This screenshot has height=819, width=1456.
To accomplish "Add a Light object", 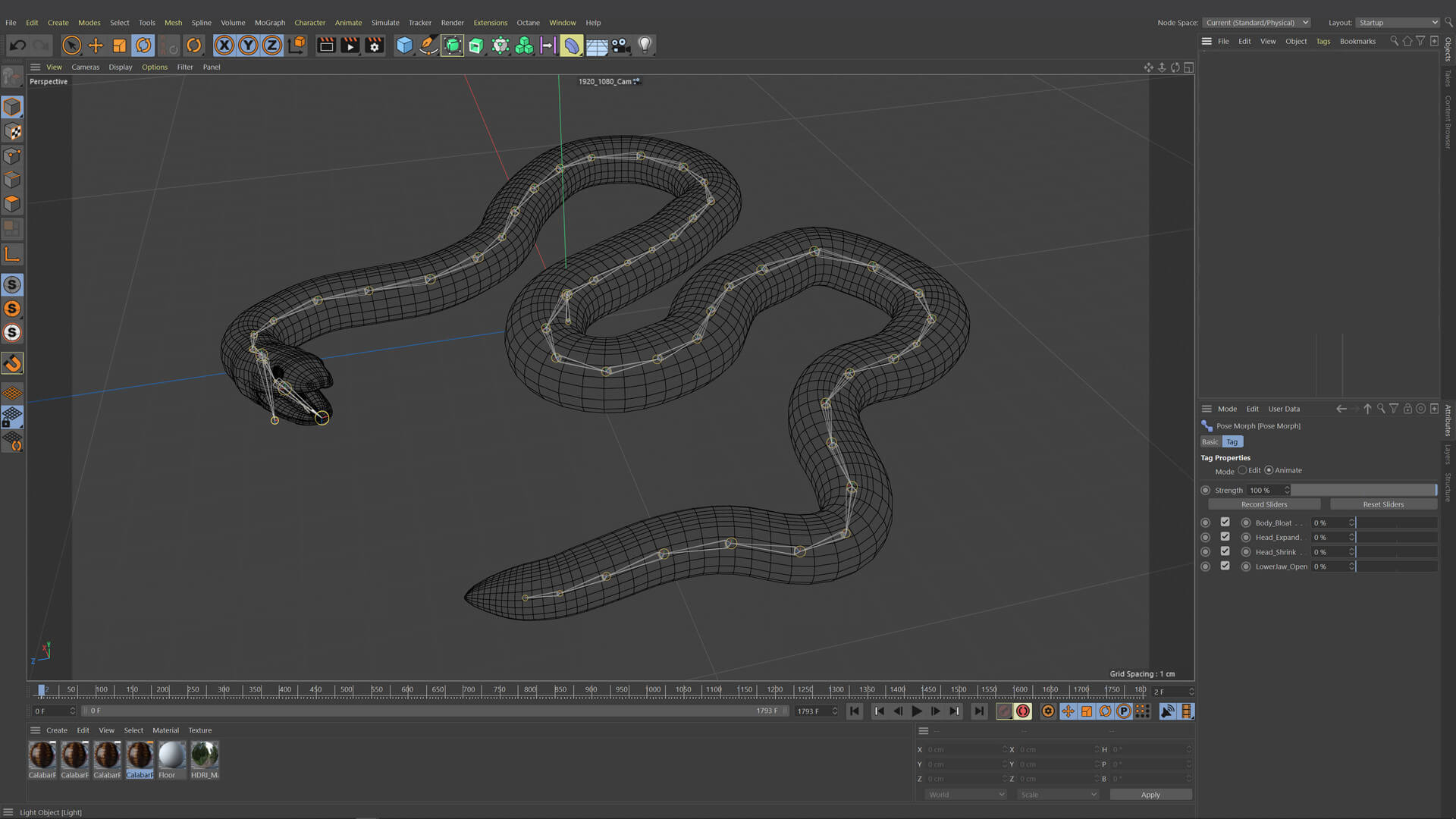I will click(645, 45).
